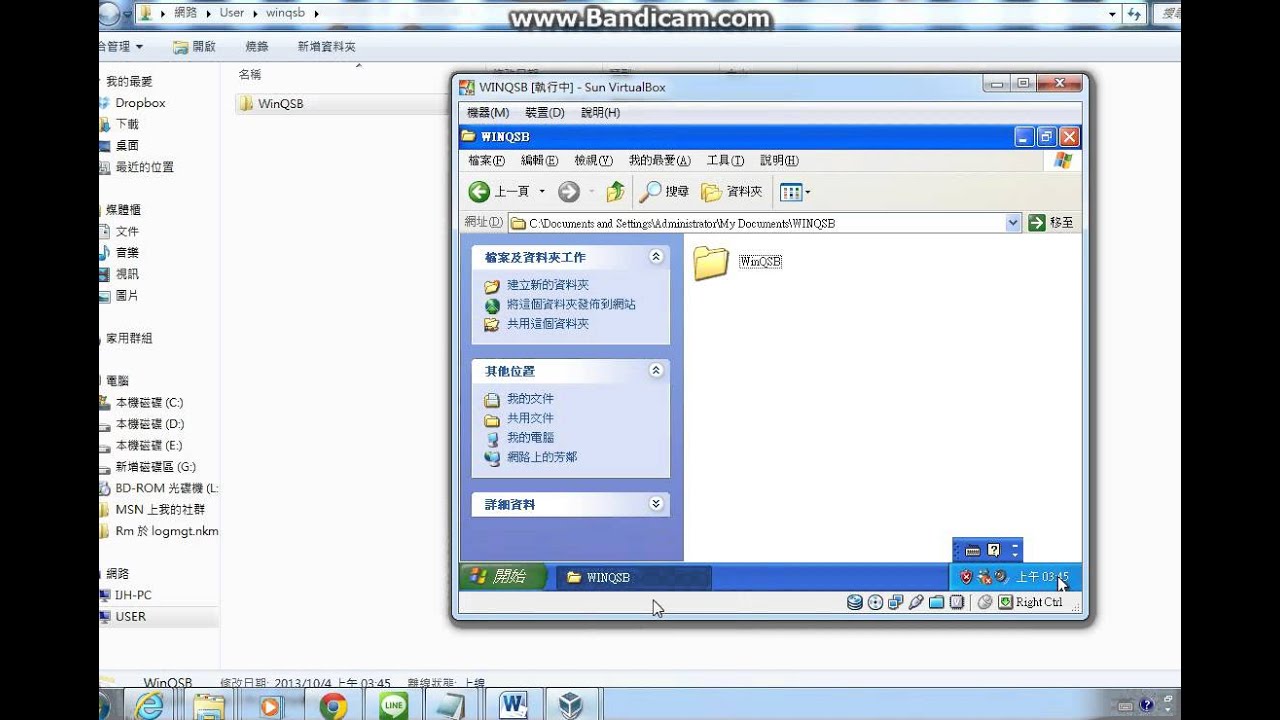Click the 建立新的資料夾 link
The width and height of the screenshot is (1280, 720).
coord(548,285)
